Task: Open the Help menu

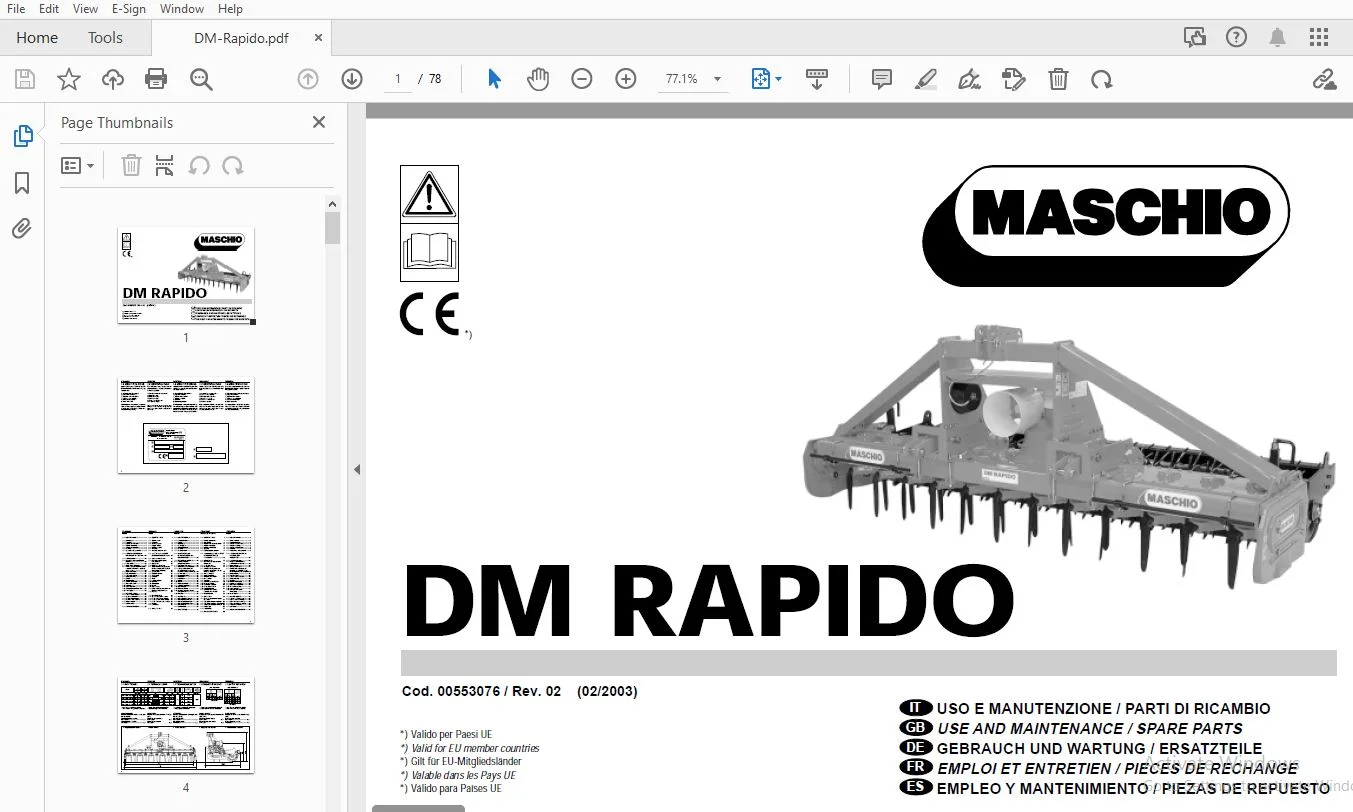Action: (230, 9)
